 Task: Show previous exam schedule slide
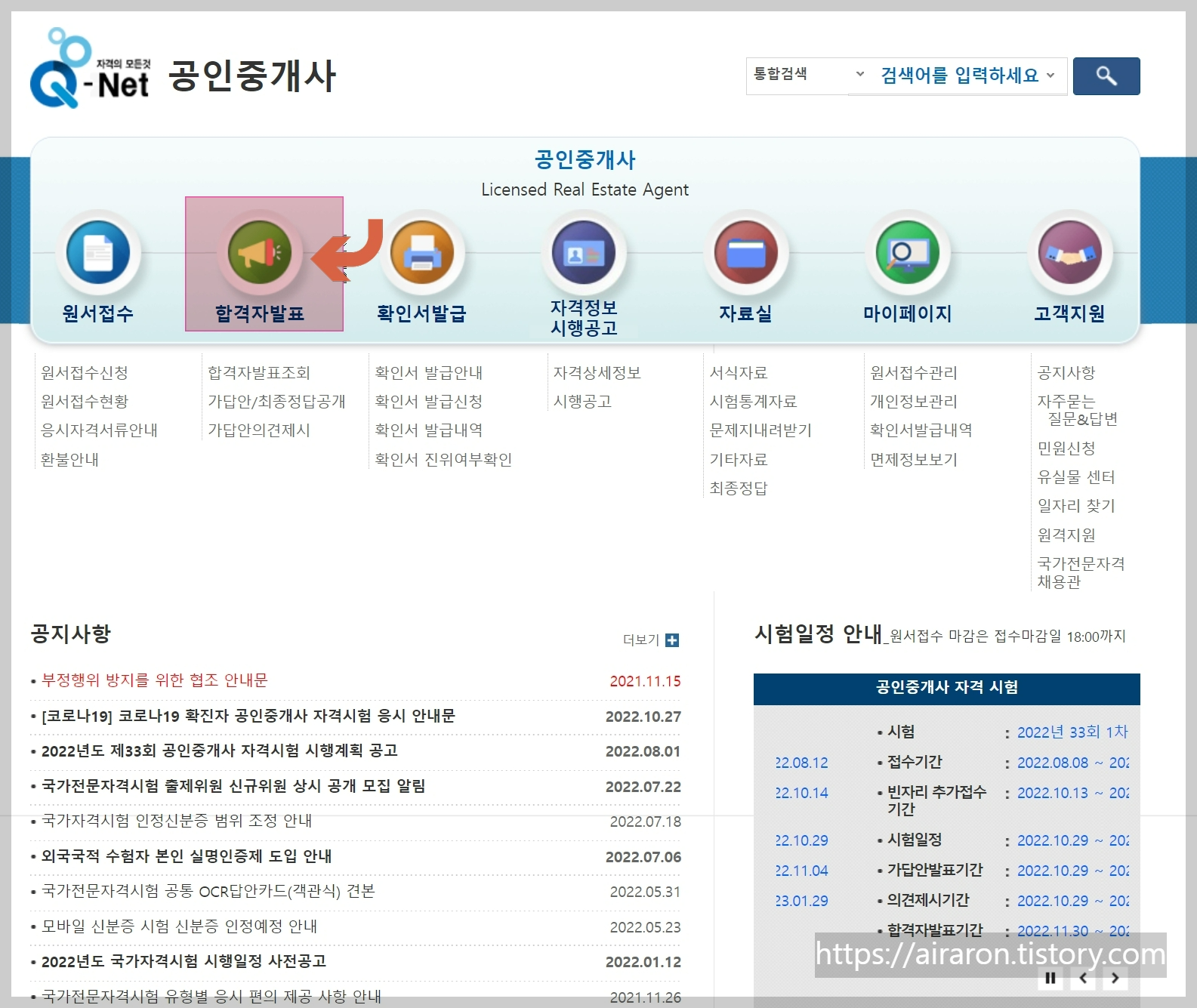pyautogui.click(x=1083, y=979)
